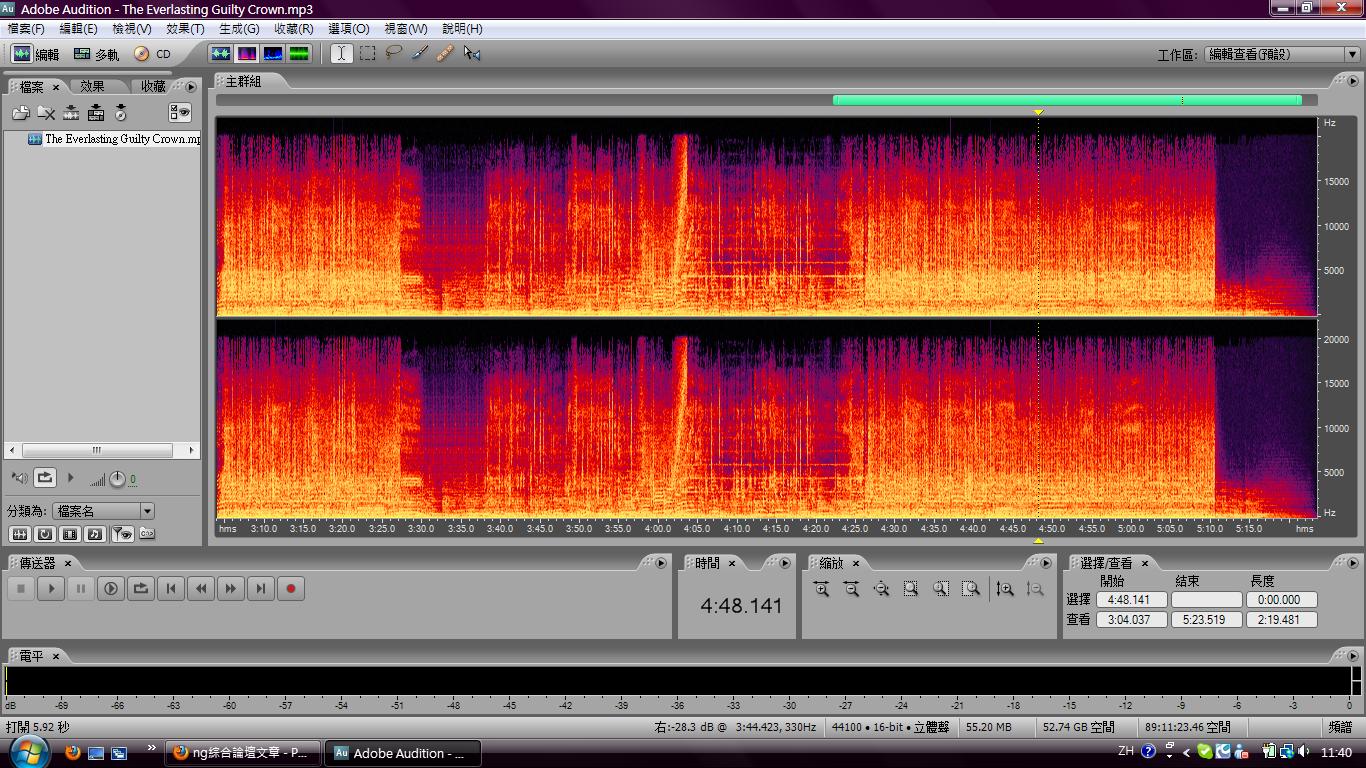Open the 效果(T) menu

pyautogui.click(x=185, y=29)
